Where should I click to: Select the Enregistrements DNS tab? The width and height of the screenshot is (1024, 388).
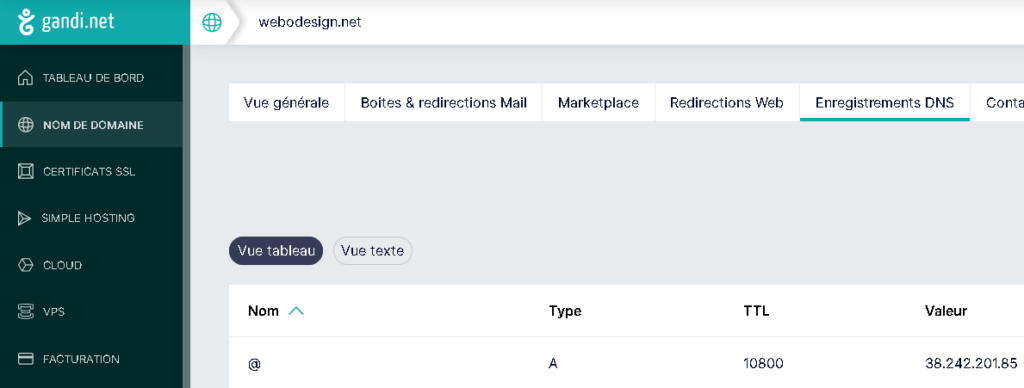pyautogui.click(x=884, y=103)
